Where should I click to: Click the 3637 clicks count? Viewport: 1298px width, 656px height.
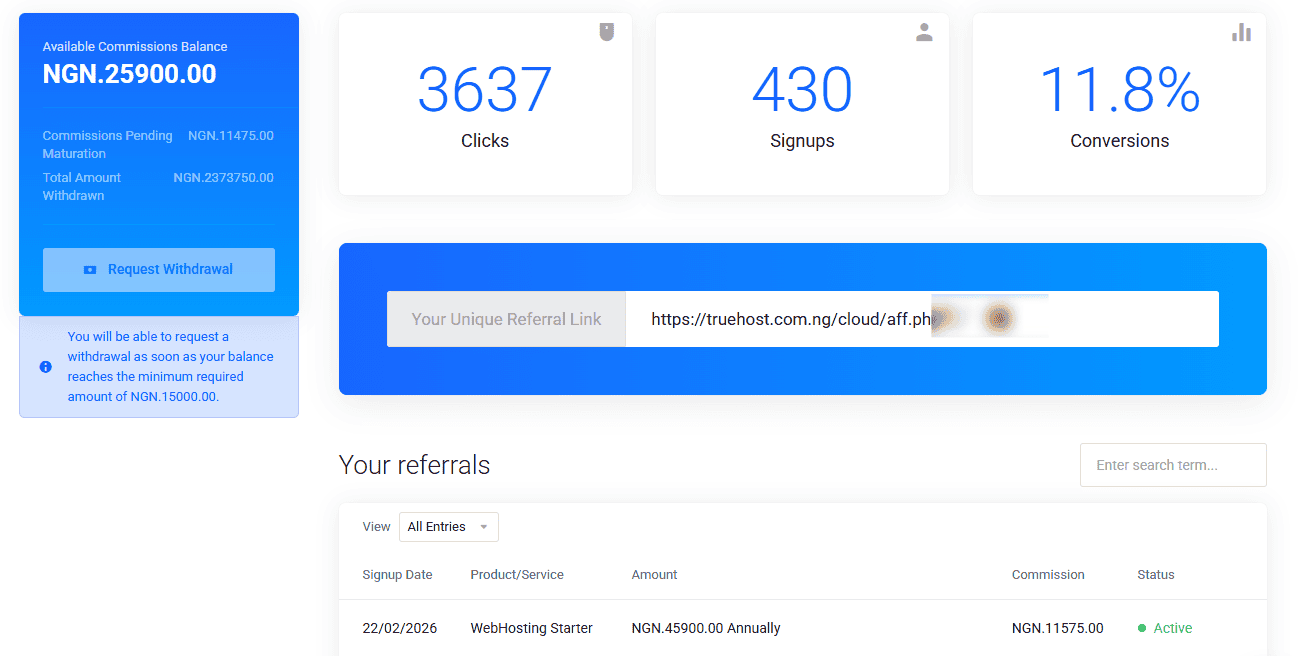click(x=485, y=90)
